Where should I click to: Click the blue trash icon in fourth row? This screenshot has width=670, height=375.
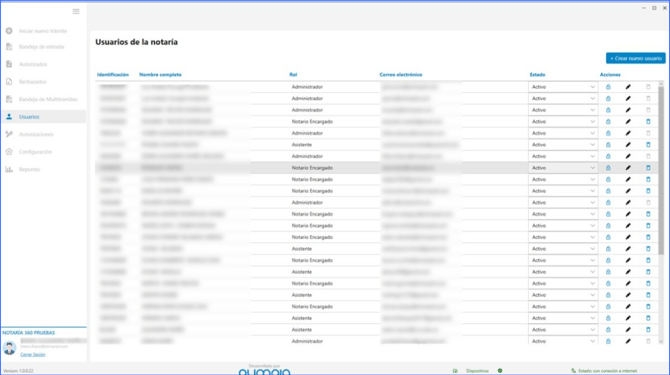[x=648, y=122]
